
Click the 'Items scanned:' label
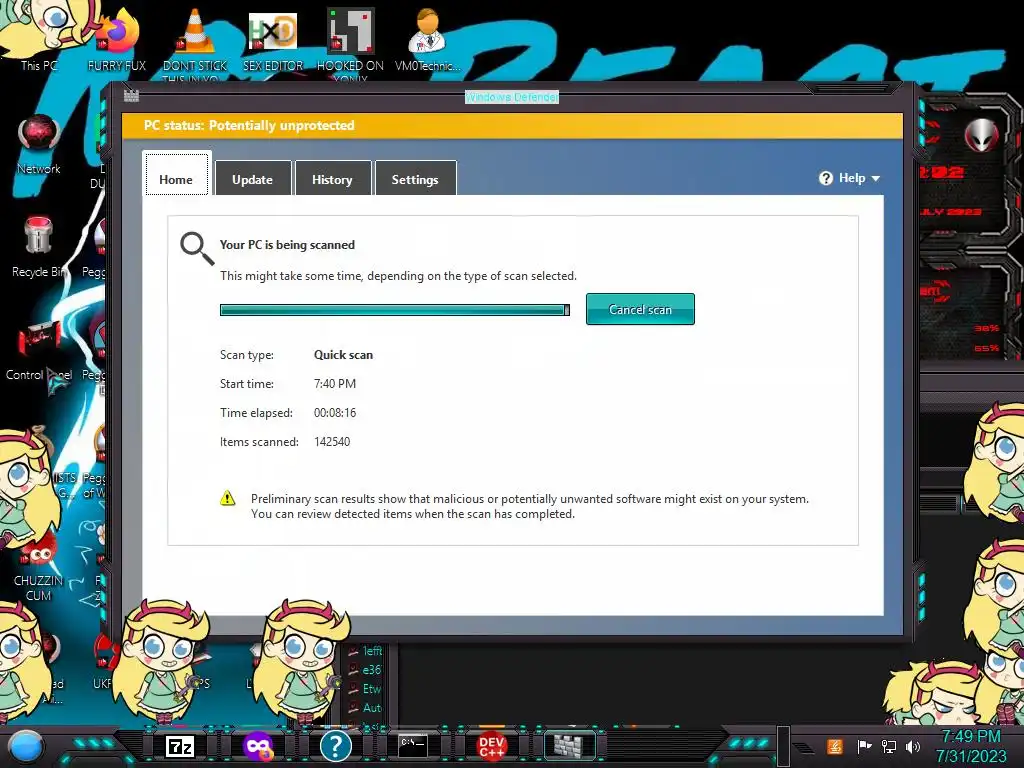click(x=259, y=441)
